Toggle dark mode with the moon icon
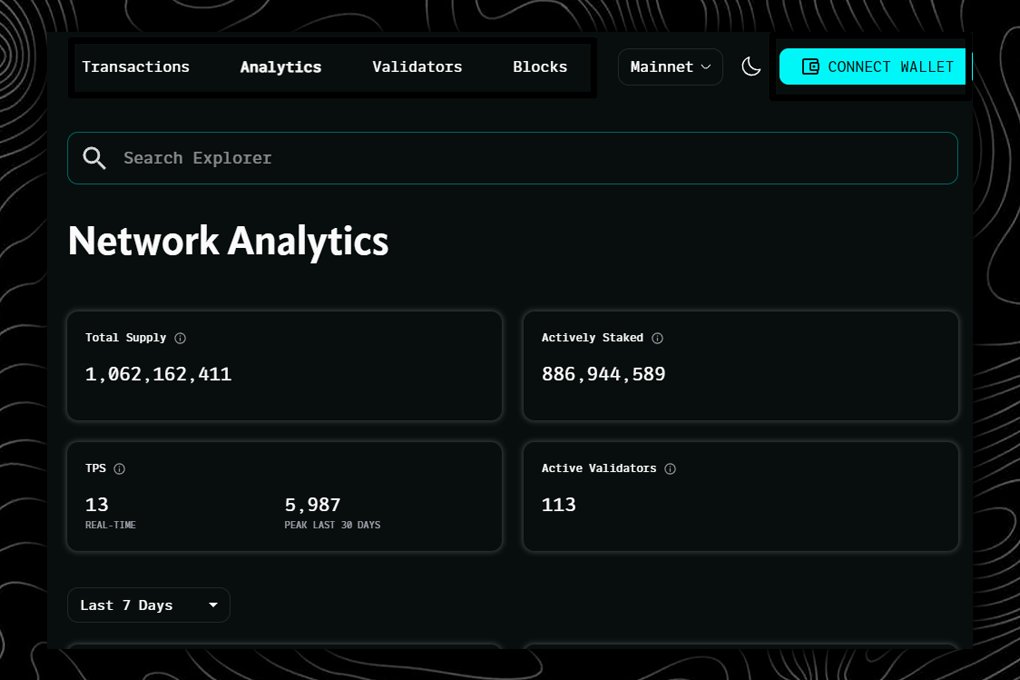The image size is (1020, 680). (x=751, y=66)
